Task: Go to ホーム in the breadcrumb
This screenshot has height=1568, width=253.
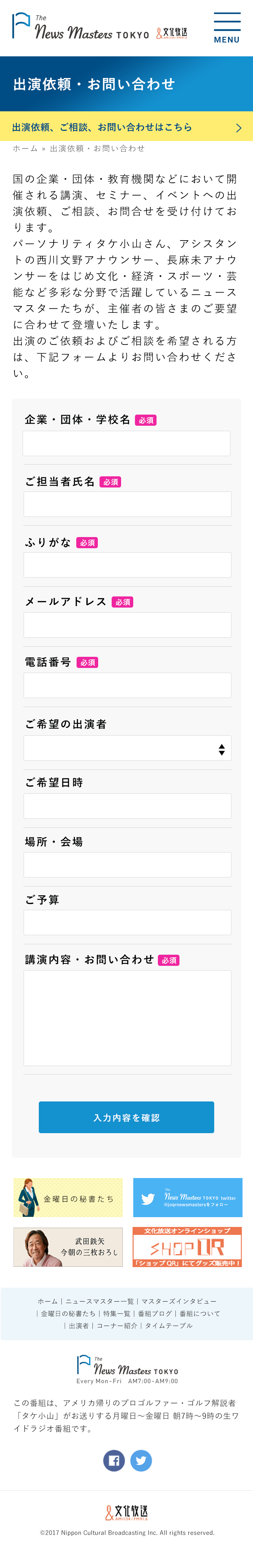Action: (25, 148)
